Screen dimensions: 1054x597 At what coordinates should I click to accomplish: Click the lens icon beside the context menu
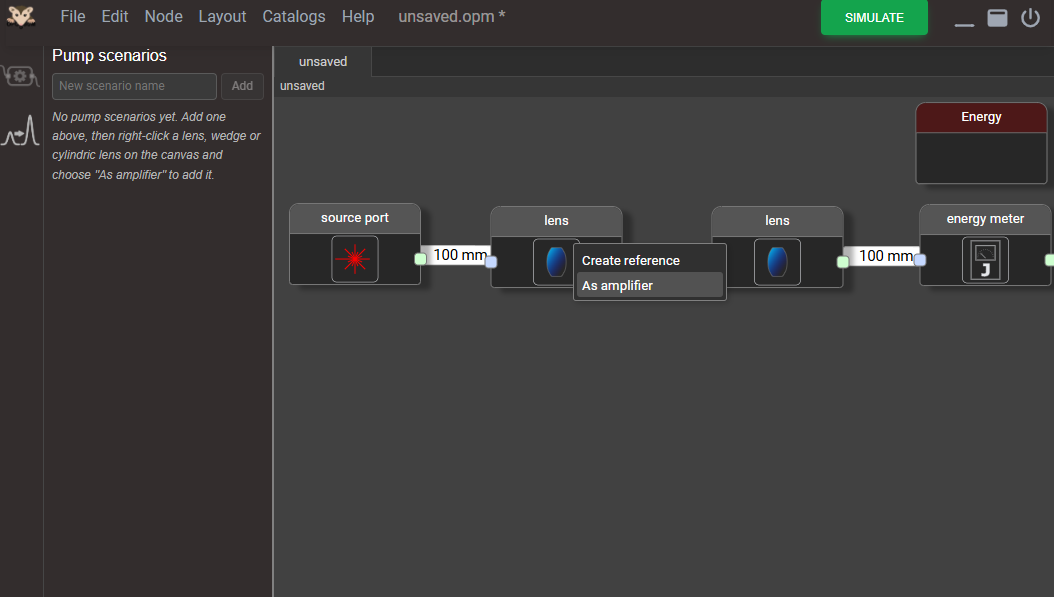[x=555, y=262]
